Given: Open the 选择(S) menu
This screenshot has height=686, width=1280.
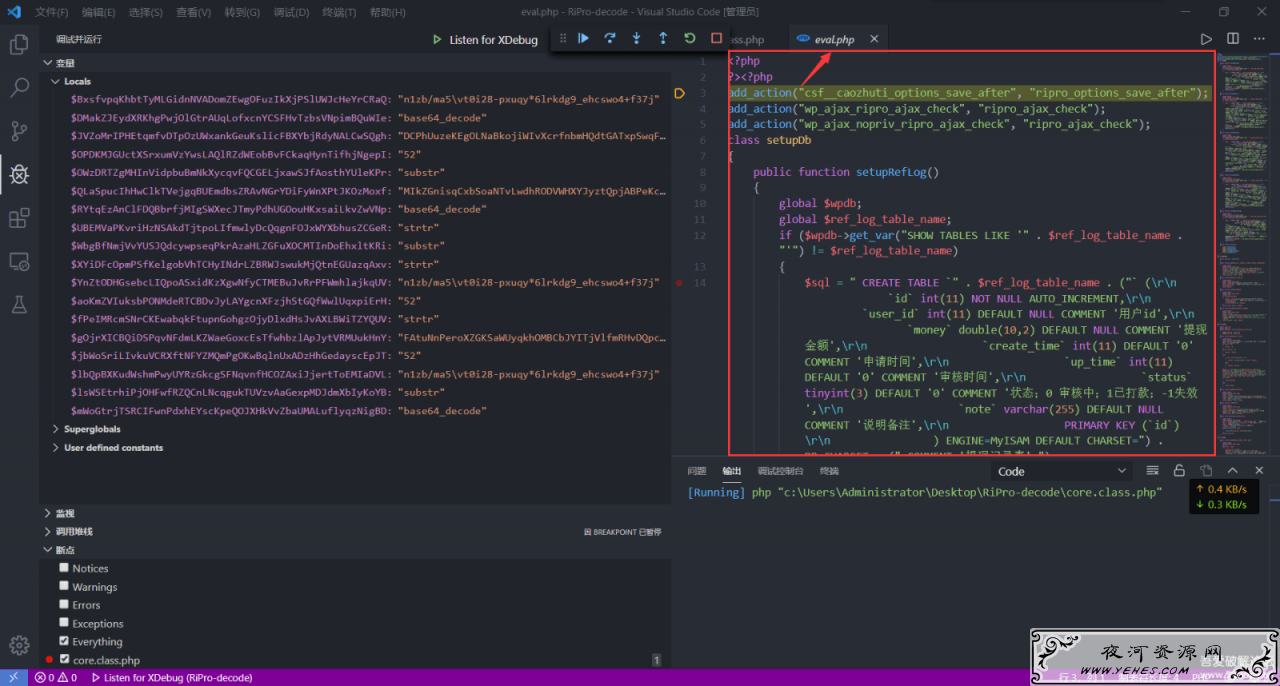Looking at the screenshot, I should (x=146, y=12).
